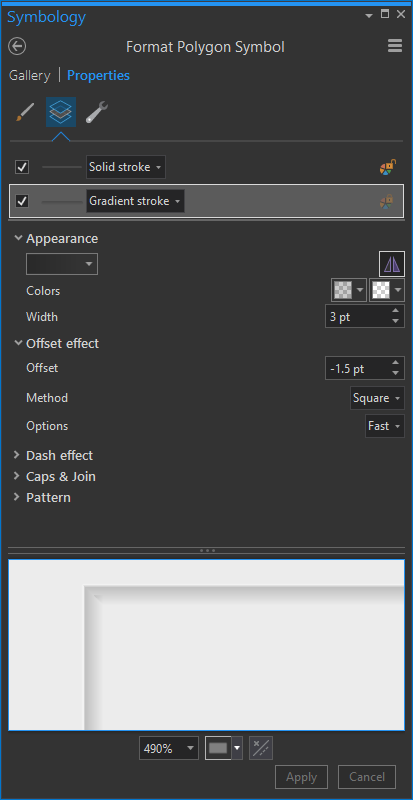Toggle Solid stroke color lock icon

tap(388, 167)
